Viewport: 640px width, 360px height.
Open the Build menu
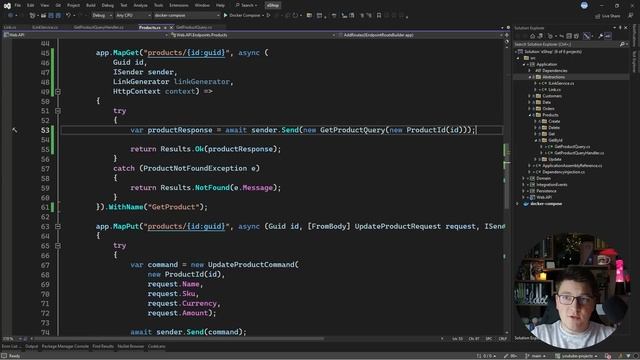(91, 5)
